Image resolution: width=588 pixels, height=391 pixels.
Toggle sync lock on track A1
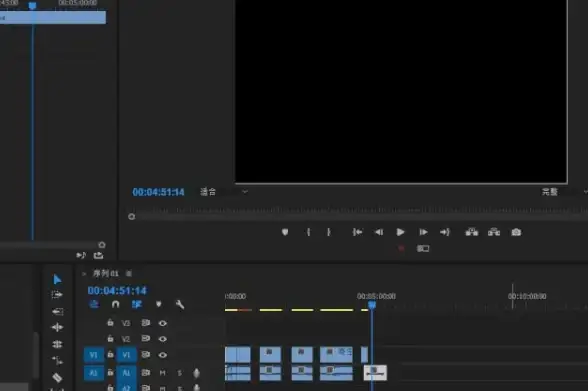tap(146, 373)
